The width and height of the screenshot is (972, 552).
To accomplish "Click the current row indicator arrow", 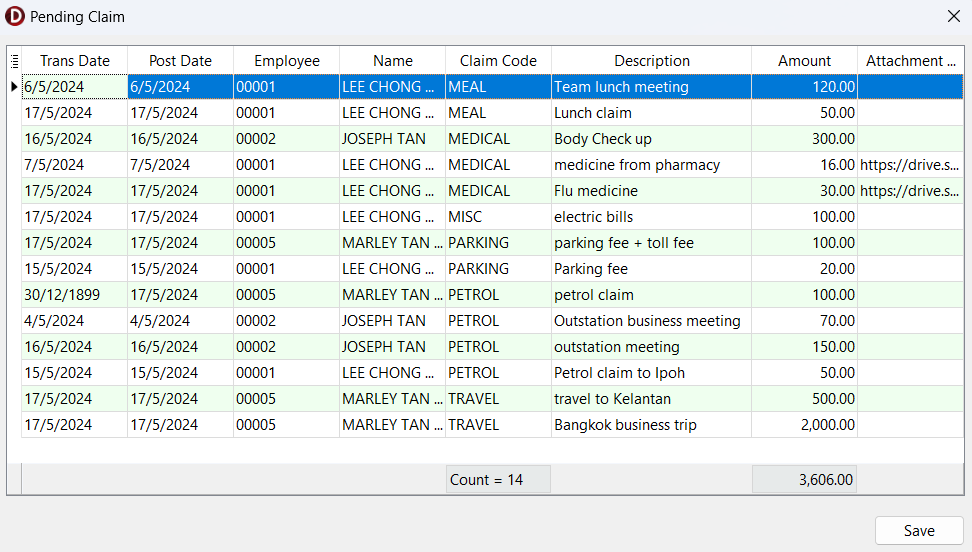I will point(14,87).
